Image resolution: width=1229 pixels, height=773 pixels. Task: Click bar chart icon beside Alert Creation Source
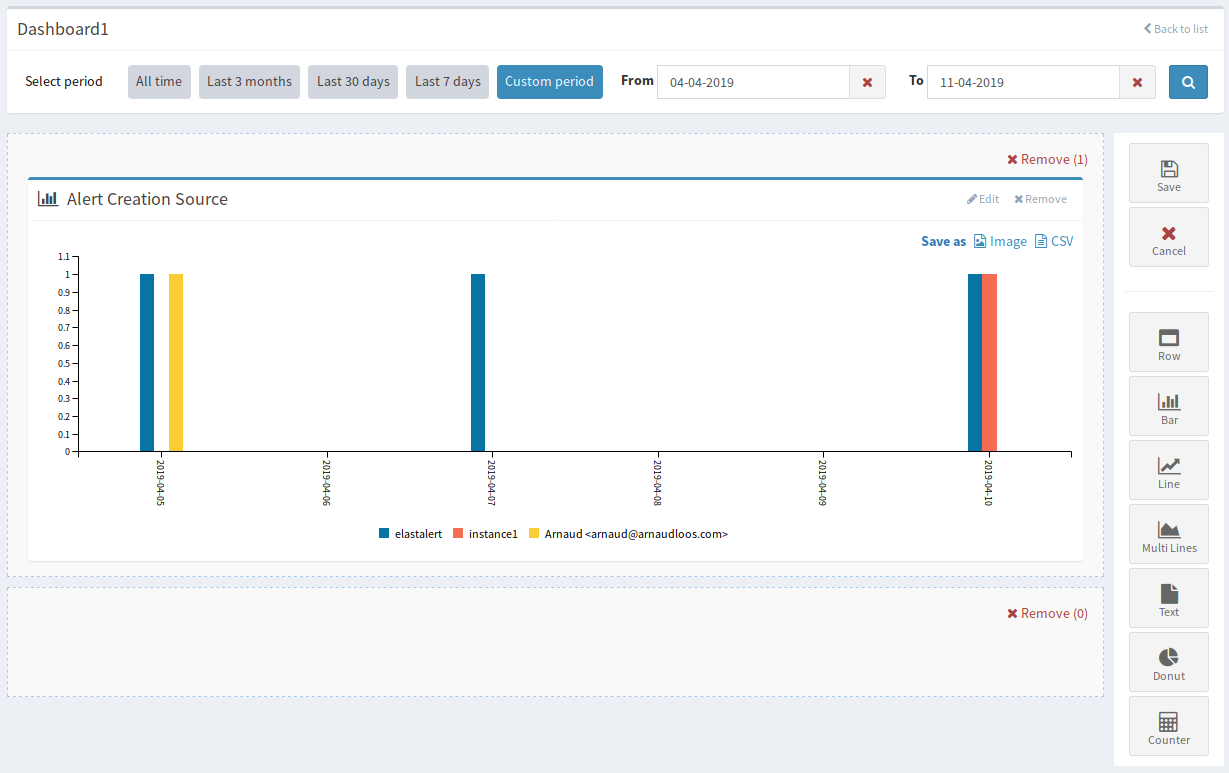pyautogui.click(x=48, y=199)
